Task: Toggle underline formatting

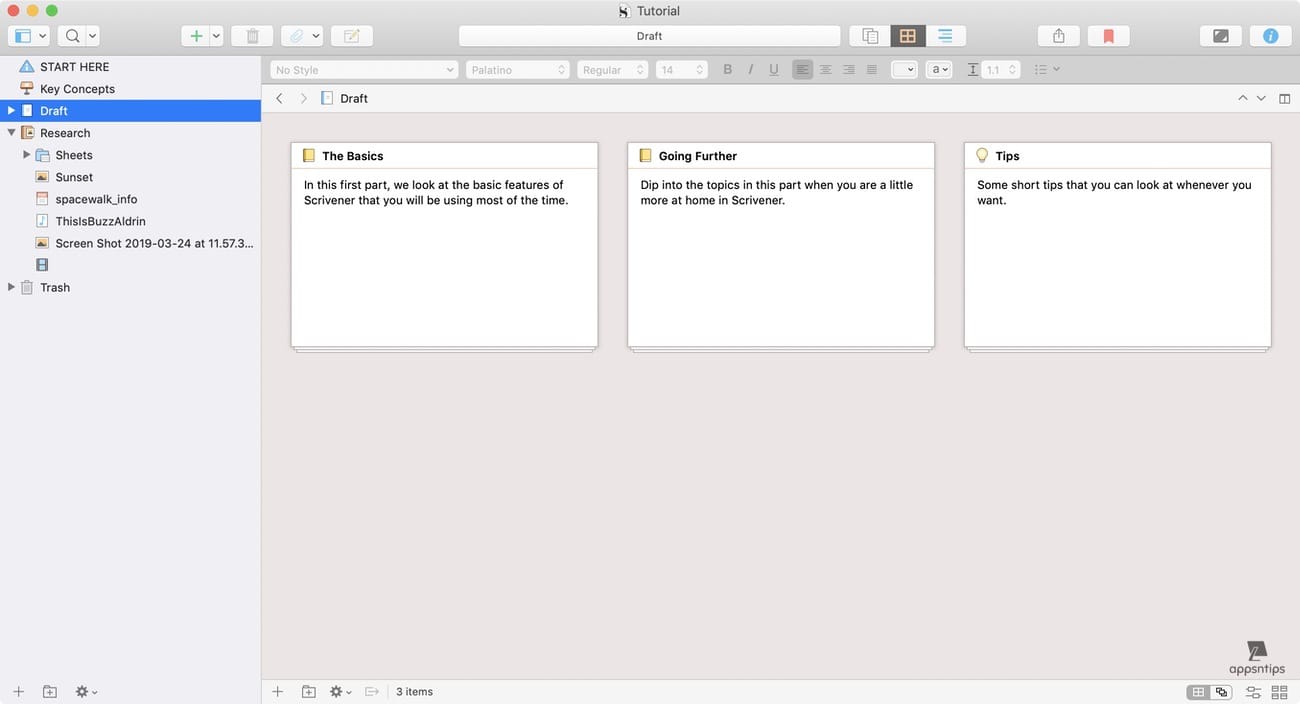Action: (x=773, y=69)
